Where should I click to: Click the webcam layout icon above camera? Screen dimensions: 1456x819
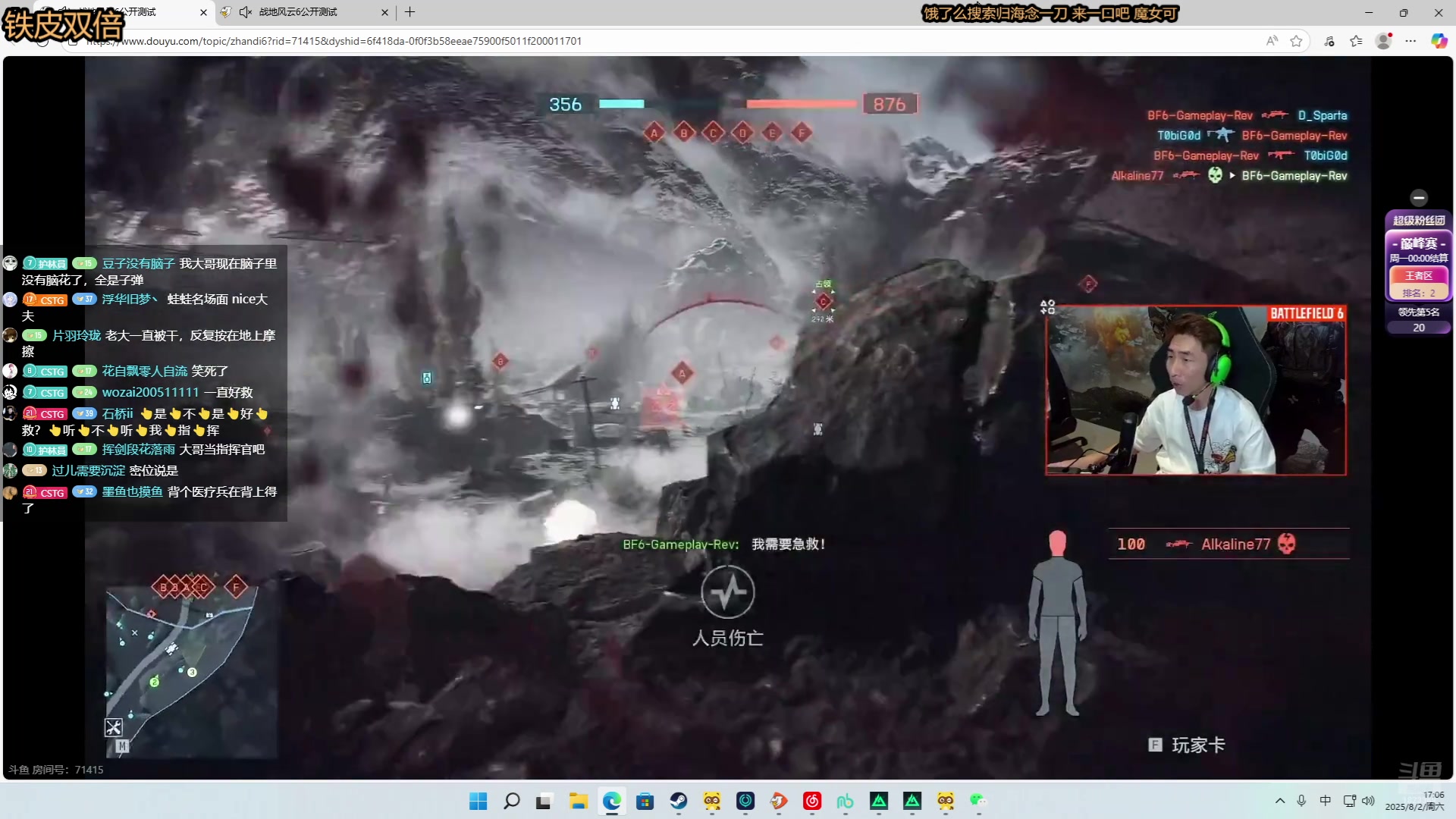(x=1047, y=306)
